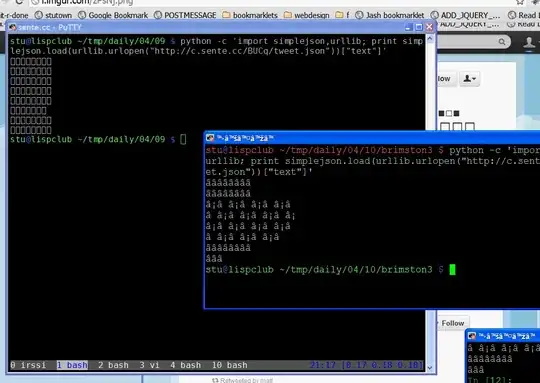Screen dimensions: 540x383
Task: Switch to screen window 4 bash
Action: [185, 365]
